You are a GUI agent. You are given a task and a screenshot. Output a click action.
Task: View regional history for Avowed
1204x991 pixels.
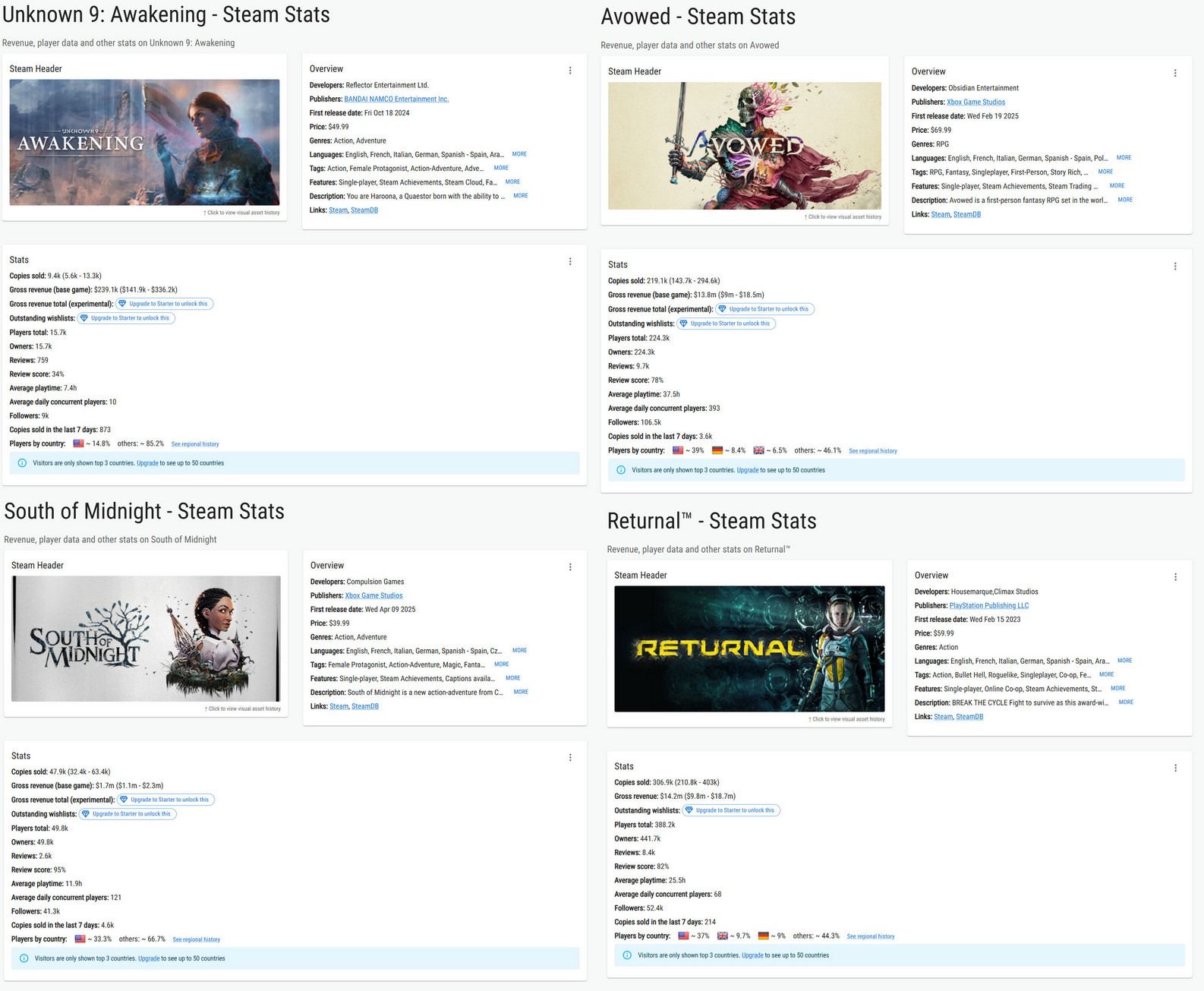(x=873, y=451)
